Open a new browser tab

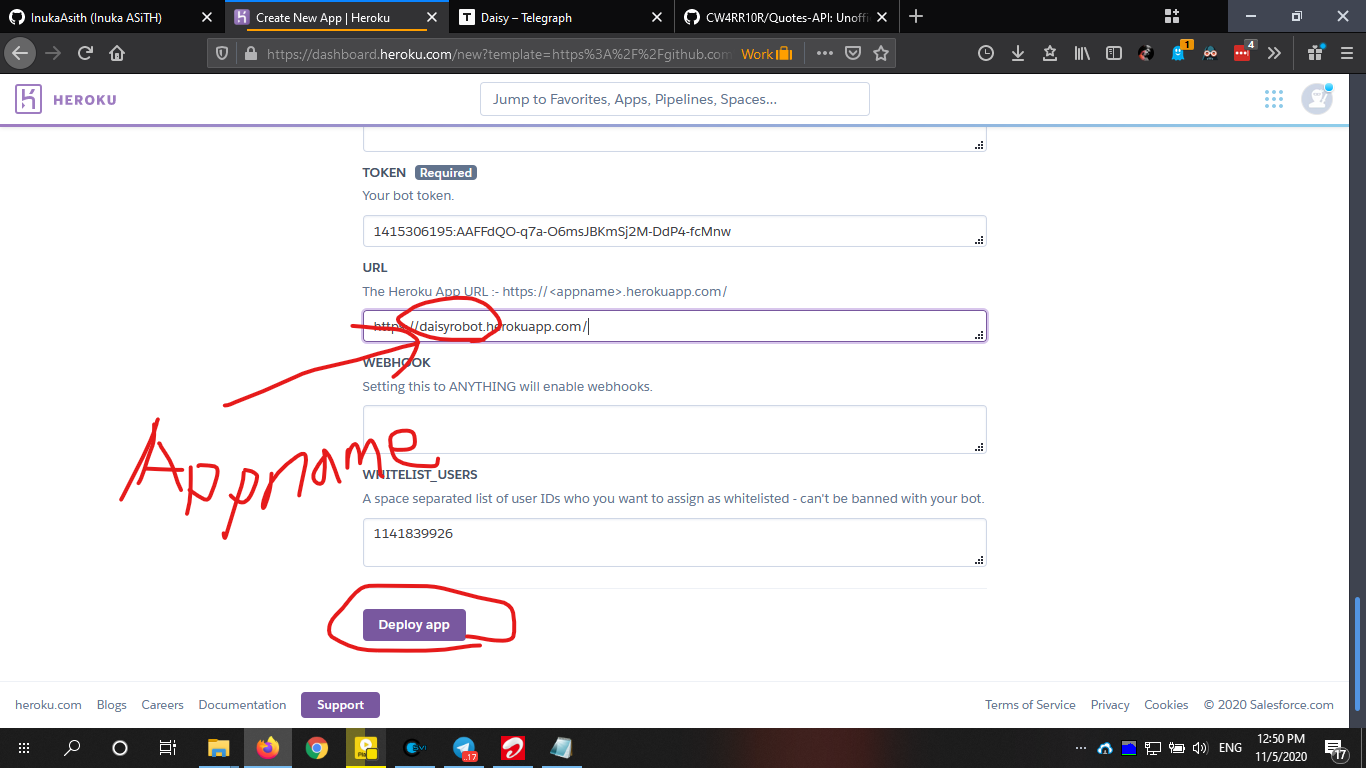[x=916, y=16]
